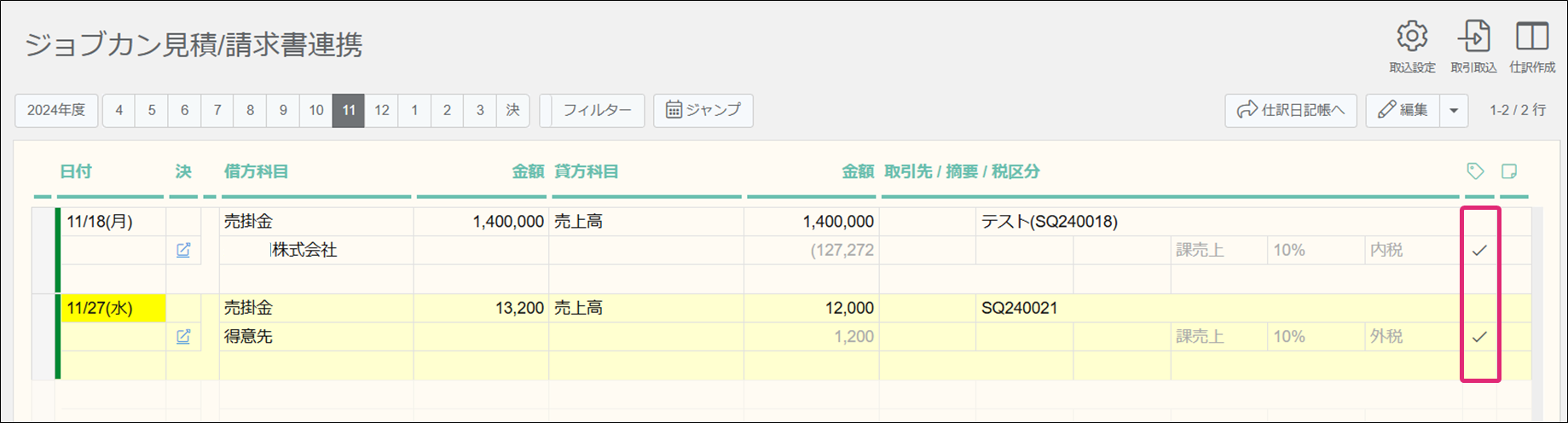
Task: Switch to month 12 tab
Action: (382, 110)
